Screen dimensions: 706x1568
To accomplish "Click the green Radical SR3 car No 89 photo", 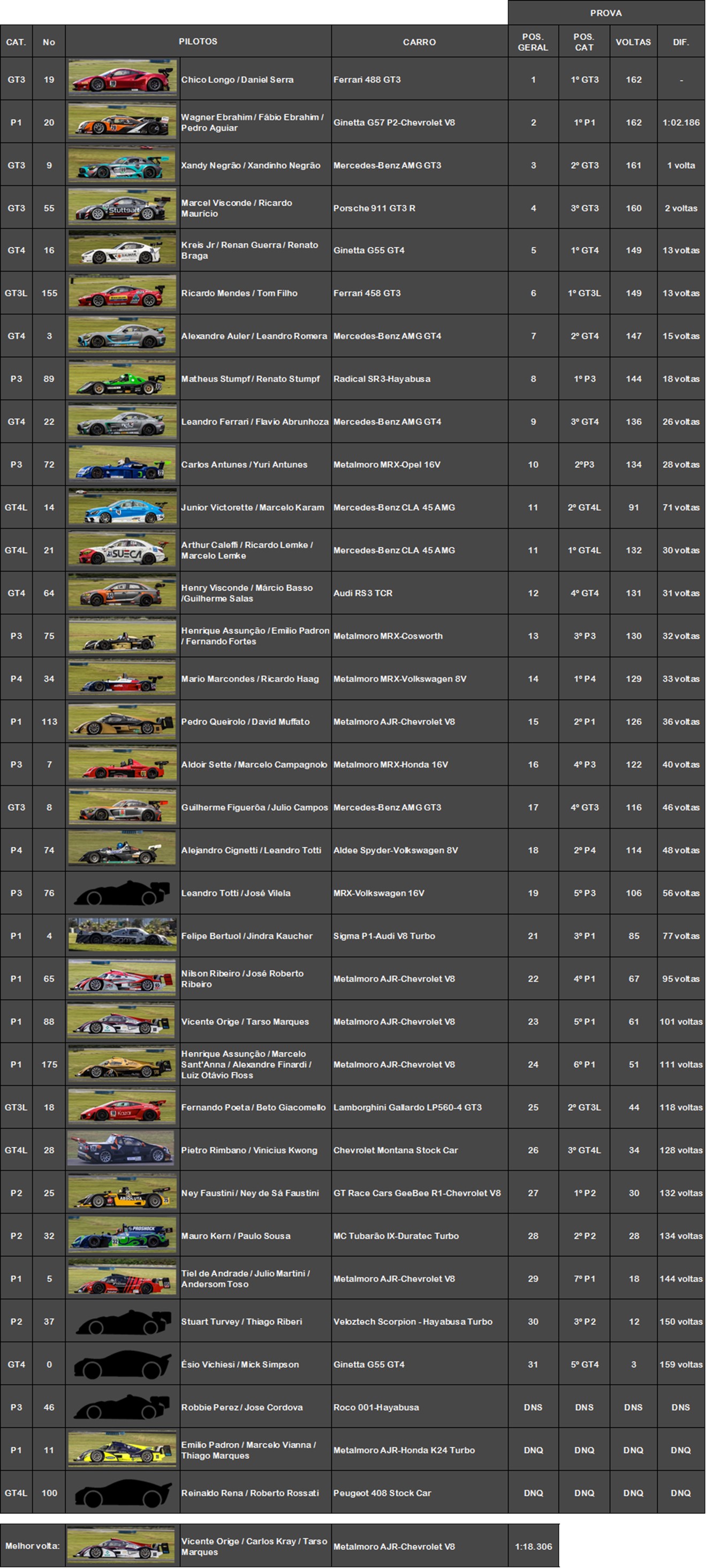I will pyautogui.click(x=123, y=379).
